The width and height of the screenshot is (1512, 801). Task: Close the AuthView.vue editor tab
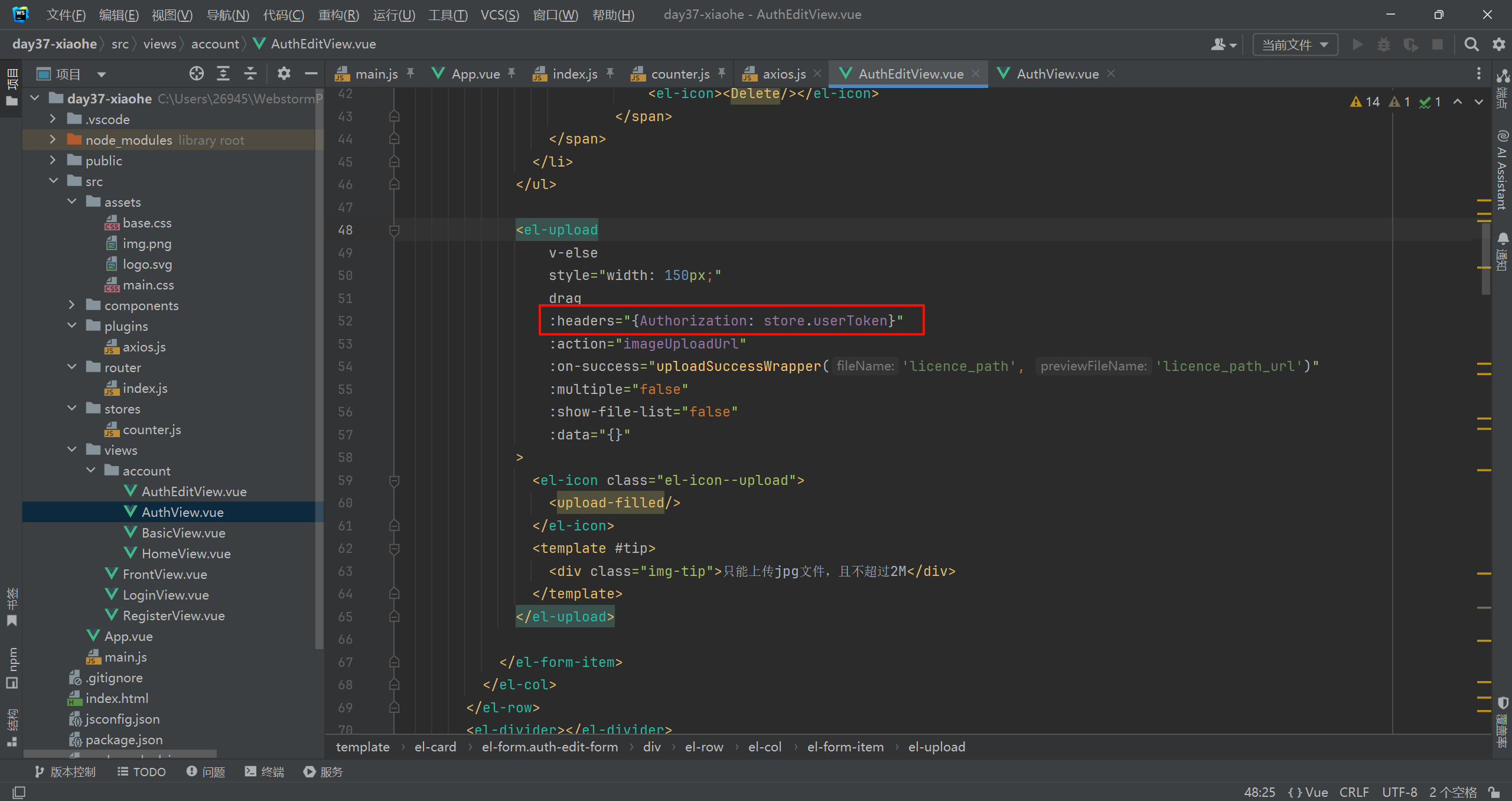[x=1111, y=73]
